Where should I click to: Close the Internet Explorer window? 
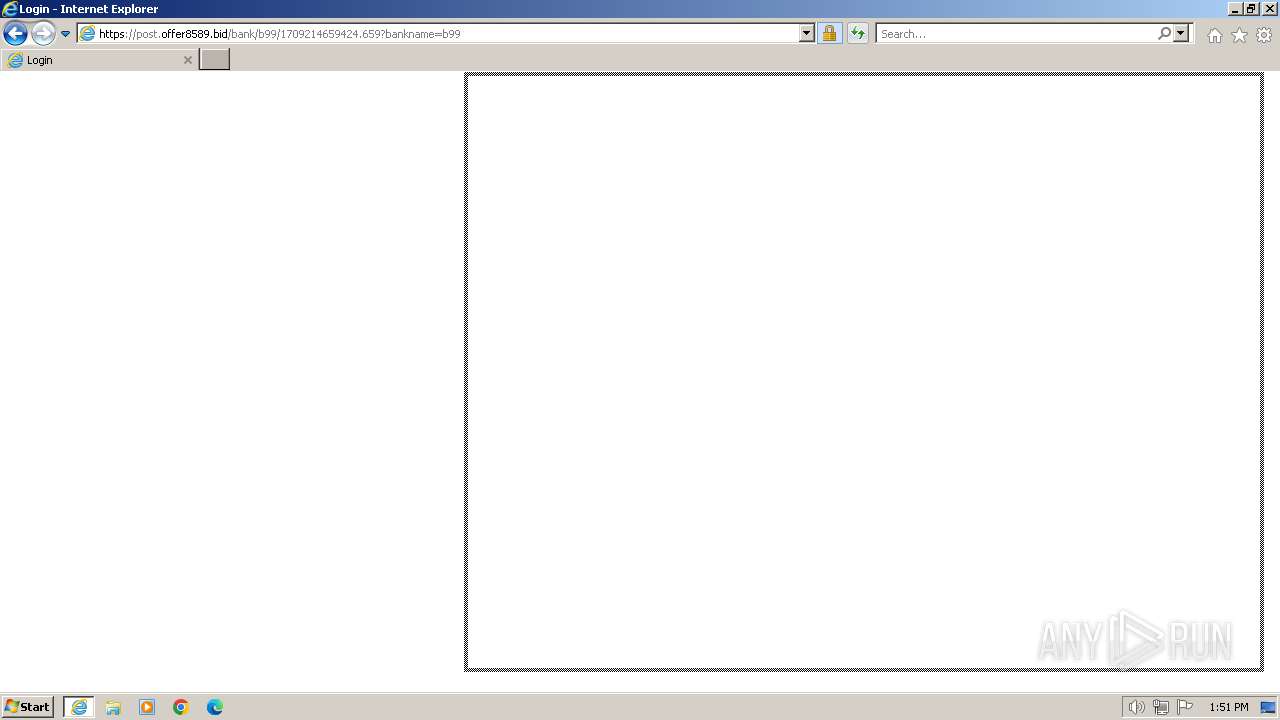[x=1270, y=9]
